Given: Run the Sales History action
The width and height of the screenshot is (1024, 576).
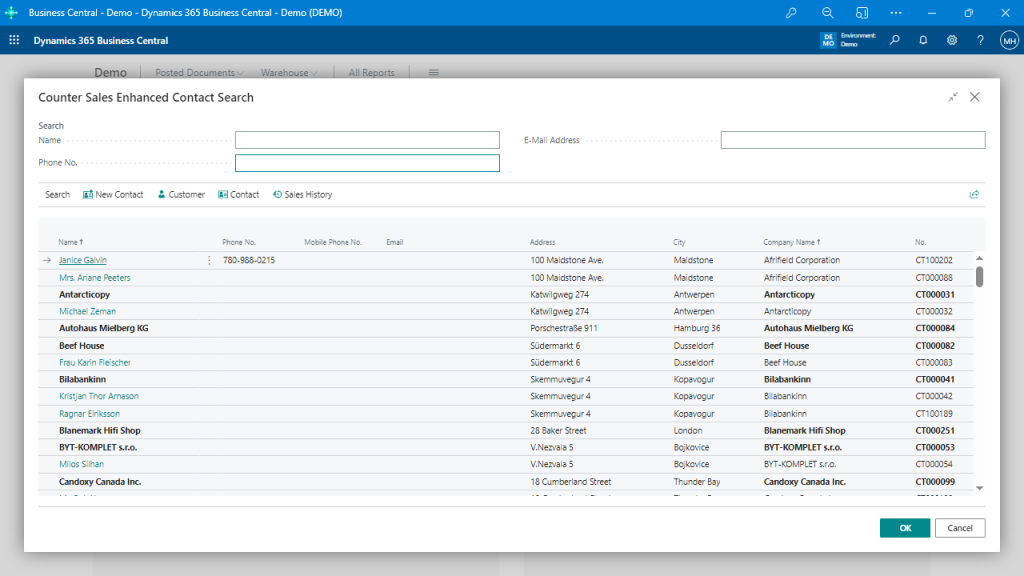Looking at the screenshot, I should [x=302, y=194].
